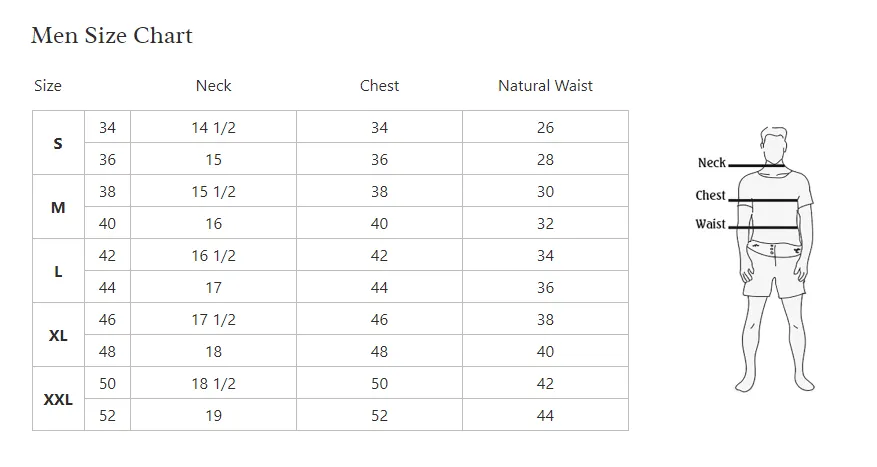The height and width of the screenshot is (467, 877).
Task: Click the Men Size Chart heading
Action: [x=111, y=36]
